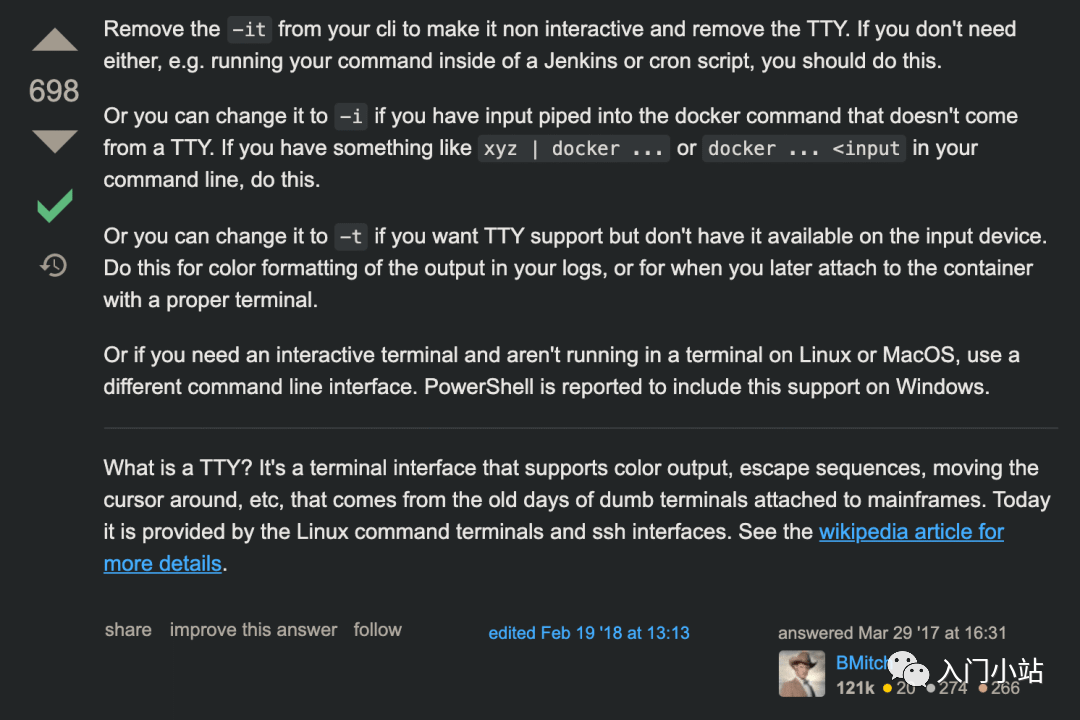The image size is (1080, 720).
Task: Click the share link below the answer
Action: (x=128, y=630)
